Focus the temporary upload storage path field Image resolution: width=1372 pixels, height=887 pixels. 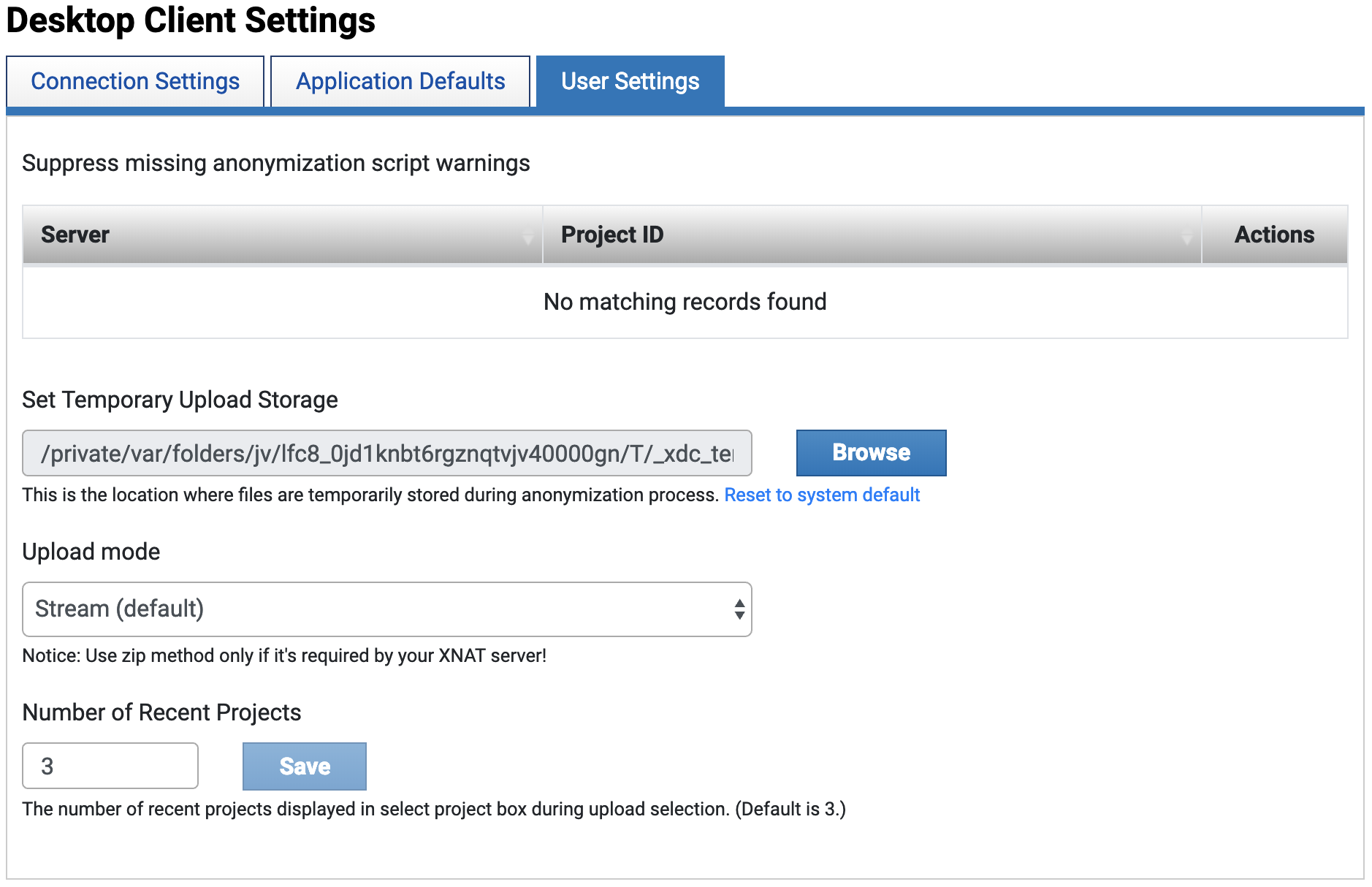(386, 454)
